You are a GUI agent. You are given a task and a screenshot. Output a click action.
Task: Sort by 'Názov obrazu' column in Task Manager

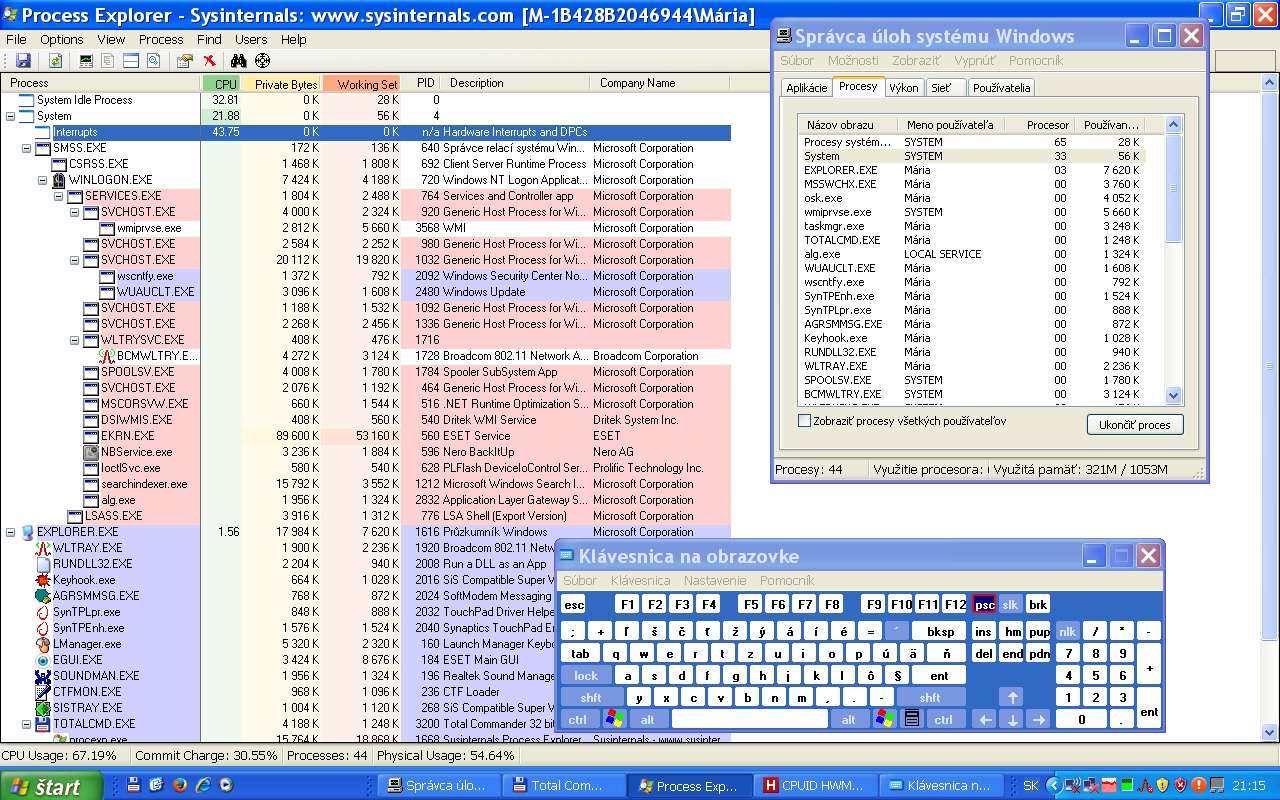(848, 125)
